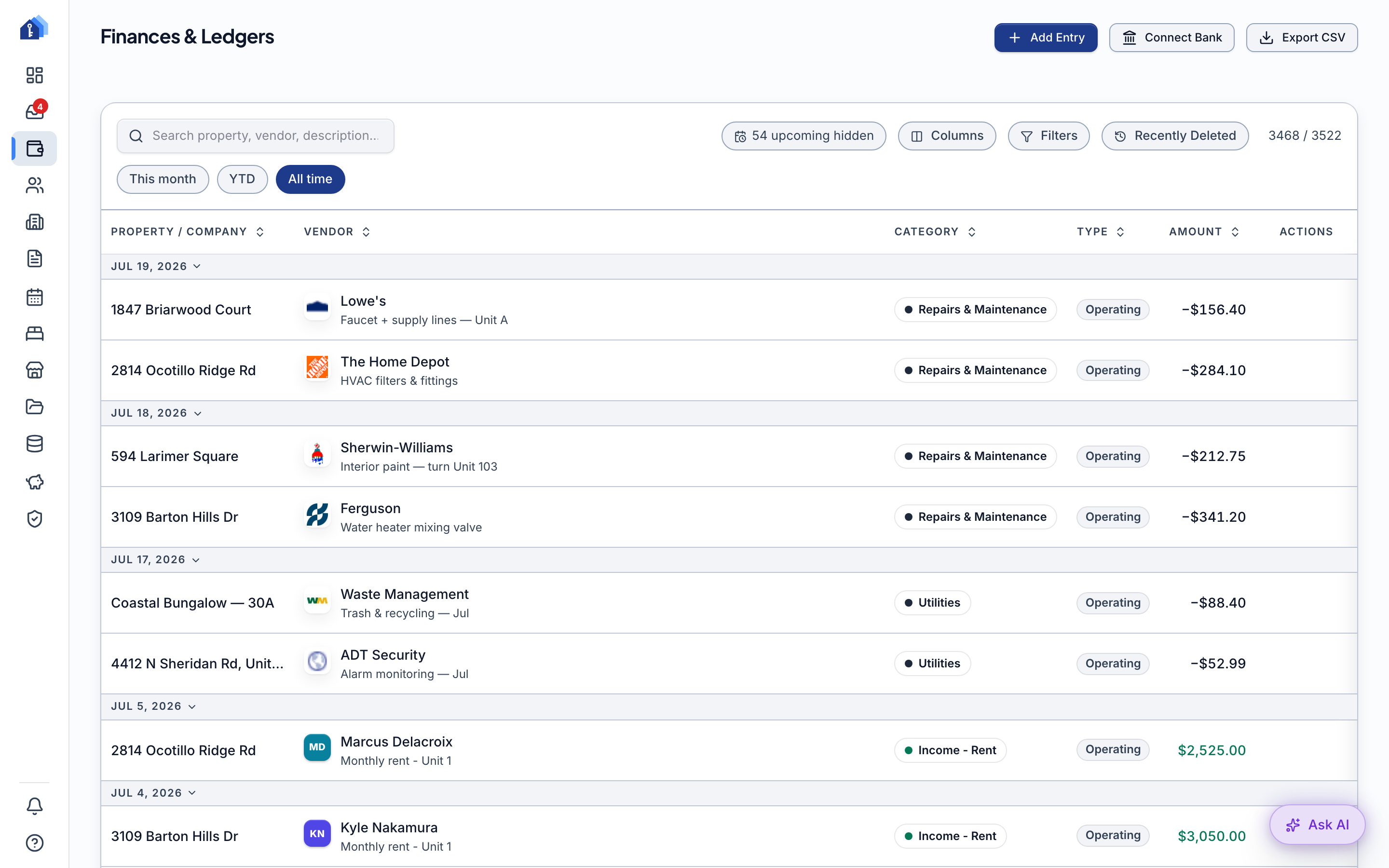The height and width of the screenshot is (868, 1389).
Task: Open the calendar icon in sidebar
Action: click(34, 298)
